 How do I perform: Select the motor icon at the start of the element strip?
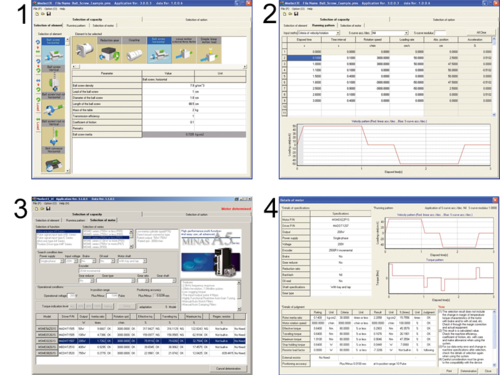[x=84, y=50]
